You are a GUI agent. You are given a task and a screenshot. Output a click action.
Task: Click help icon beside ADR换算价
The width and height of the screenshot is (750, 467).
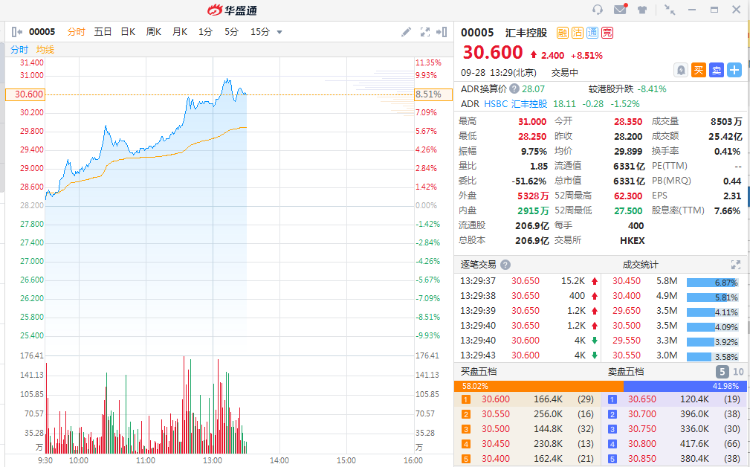tap(514, 89)
